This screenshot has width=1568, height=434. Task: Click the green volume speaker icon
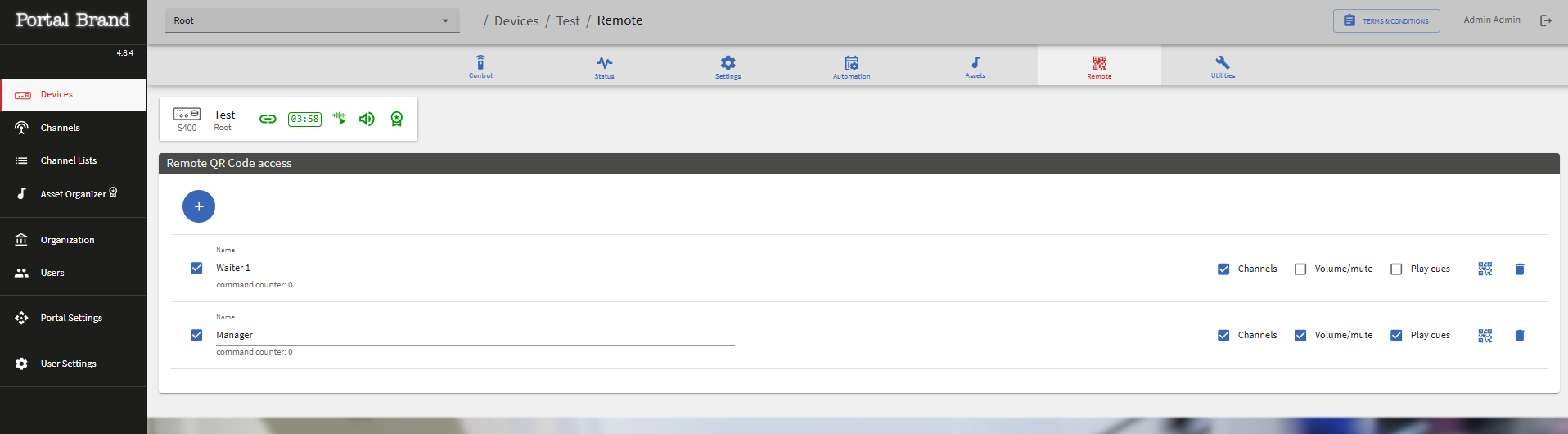pyautogui.click(x=367, y=119)
